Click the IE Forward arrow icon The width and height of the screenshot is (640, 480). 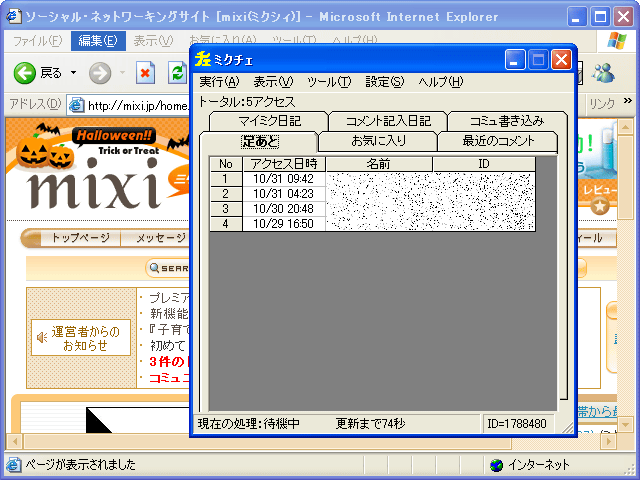tap(100, 73)
